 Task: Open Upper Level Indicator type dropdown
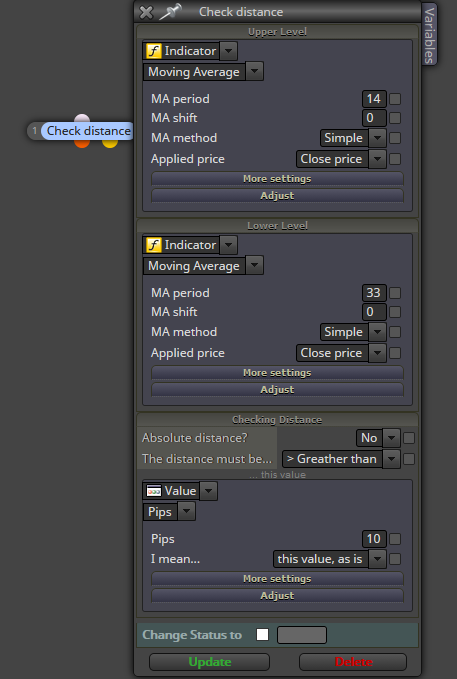(x=228, y=51)
